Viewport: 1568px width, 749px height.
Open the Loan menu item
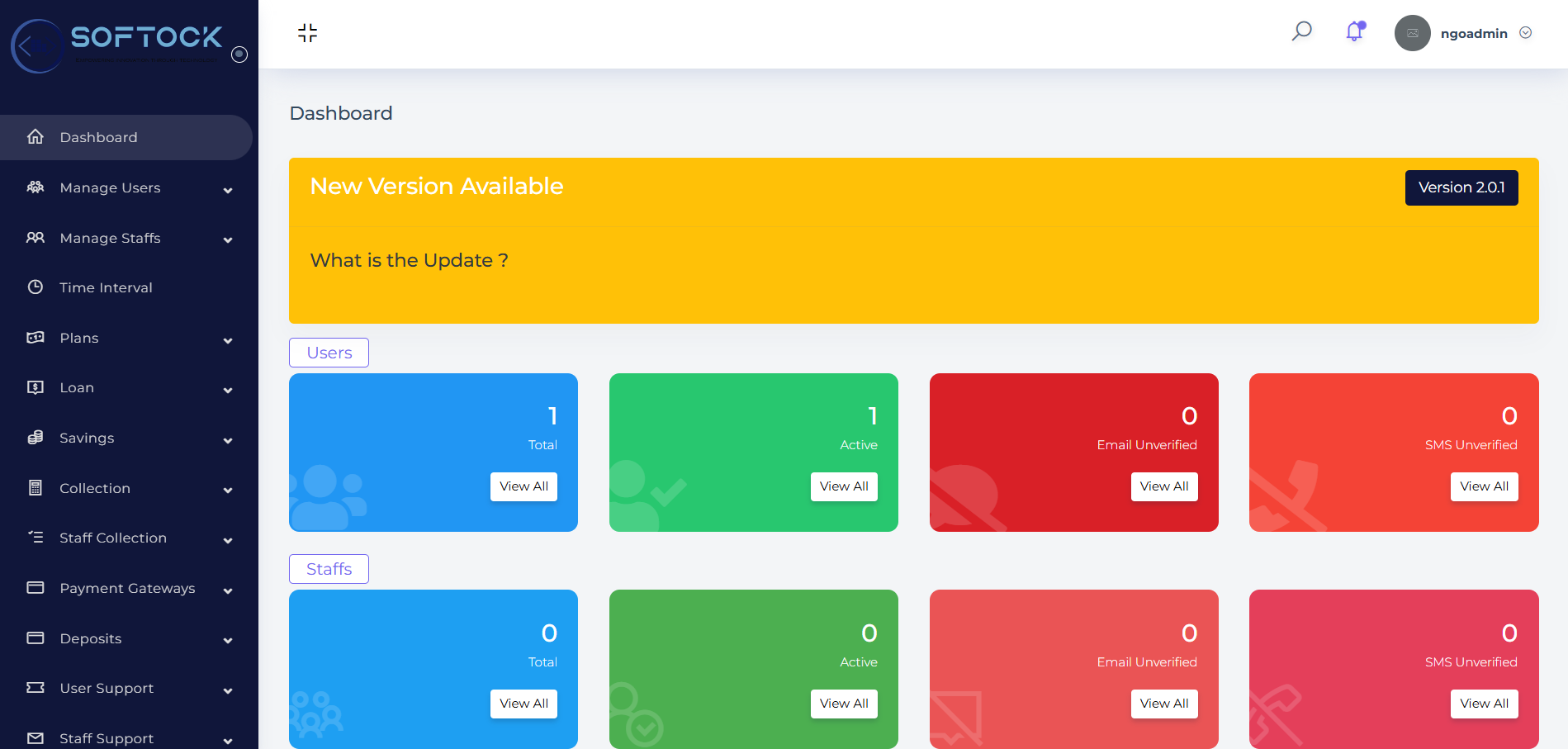coord(77,388)
